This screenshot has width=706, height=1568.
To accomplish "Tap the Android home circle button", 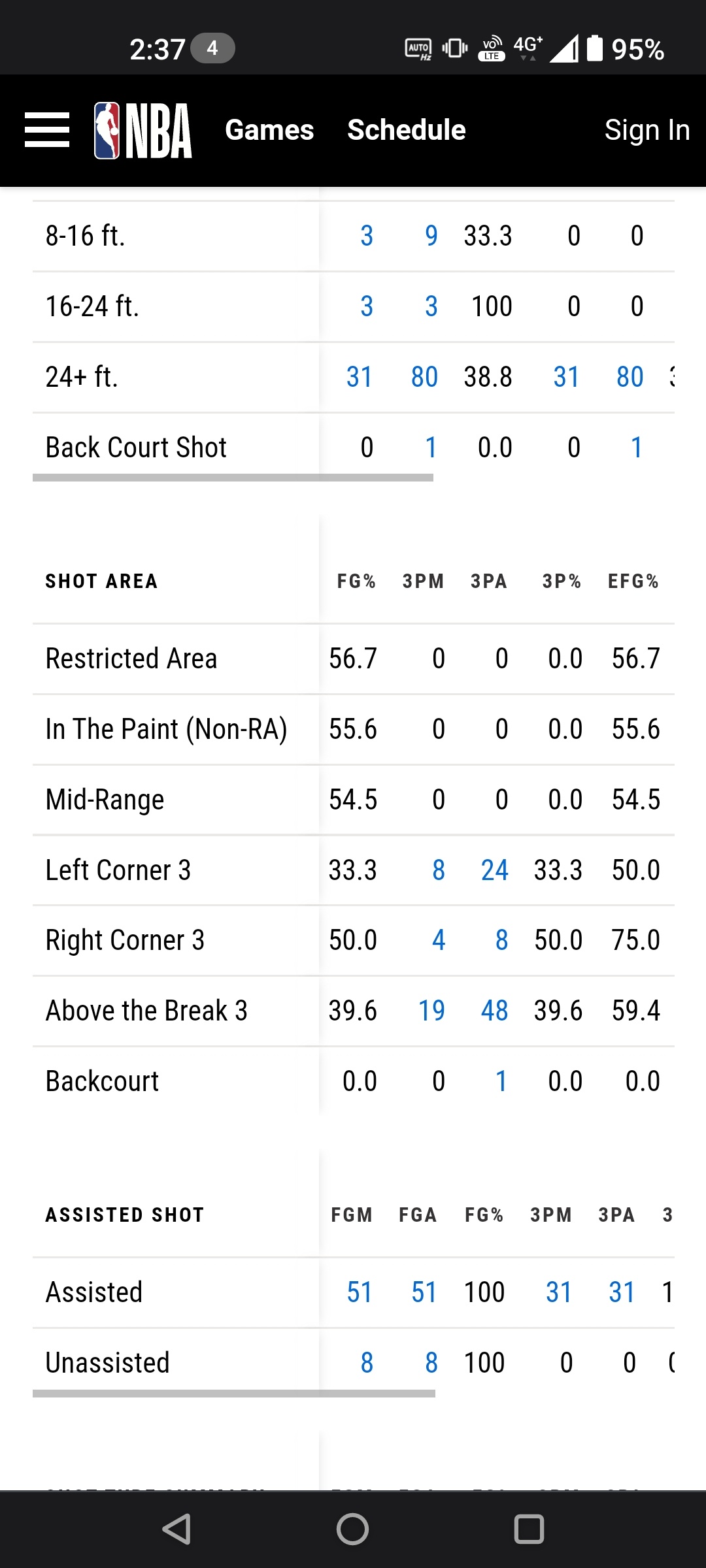I will click(353, 1529).
